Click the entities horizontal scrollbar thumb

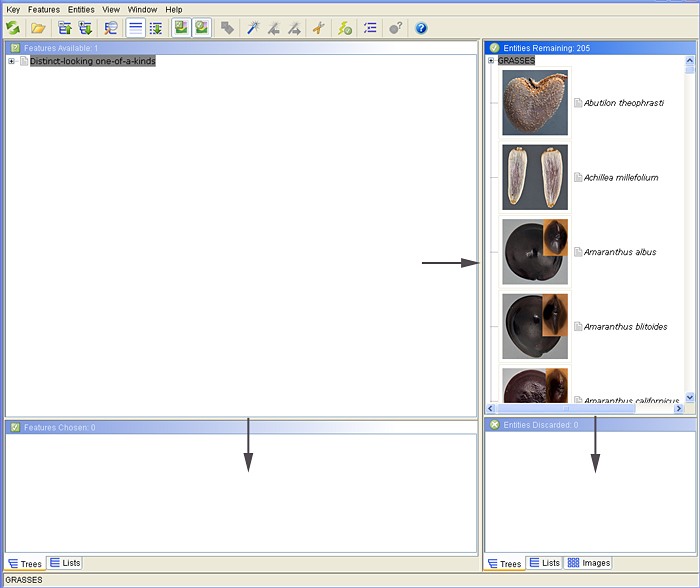pyautogui.click(x=566, y=409)
